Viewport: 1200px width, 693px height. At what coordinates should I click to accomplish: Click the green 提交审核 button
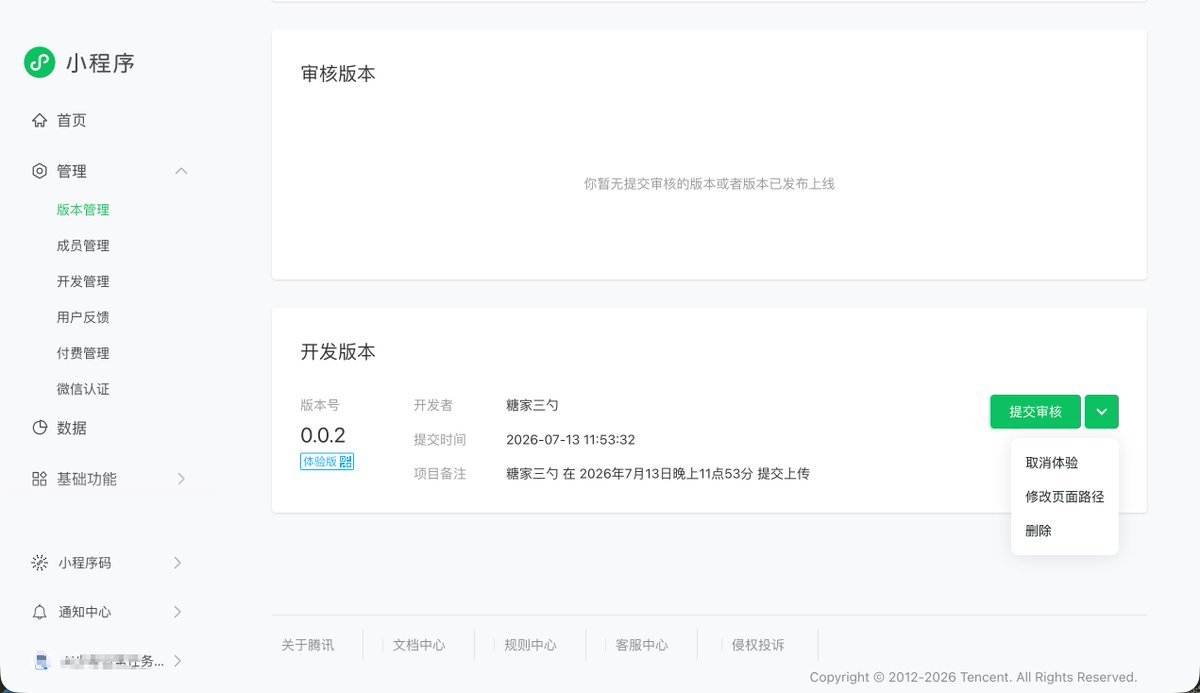pos(1035,412)
